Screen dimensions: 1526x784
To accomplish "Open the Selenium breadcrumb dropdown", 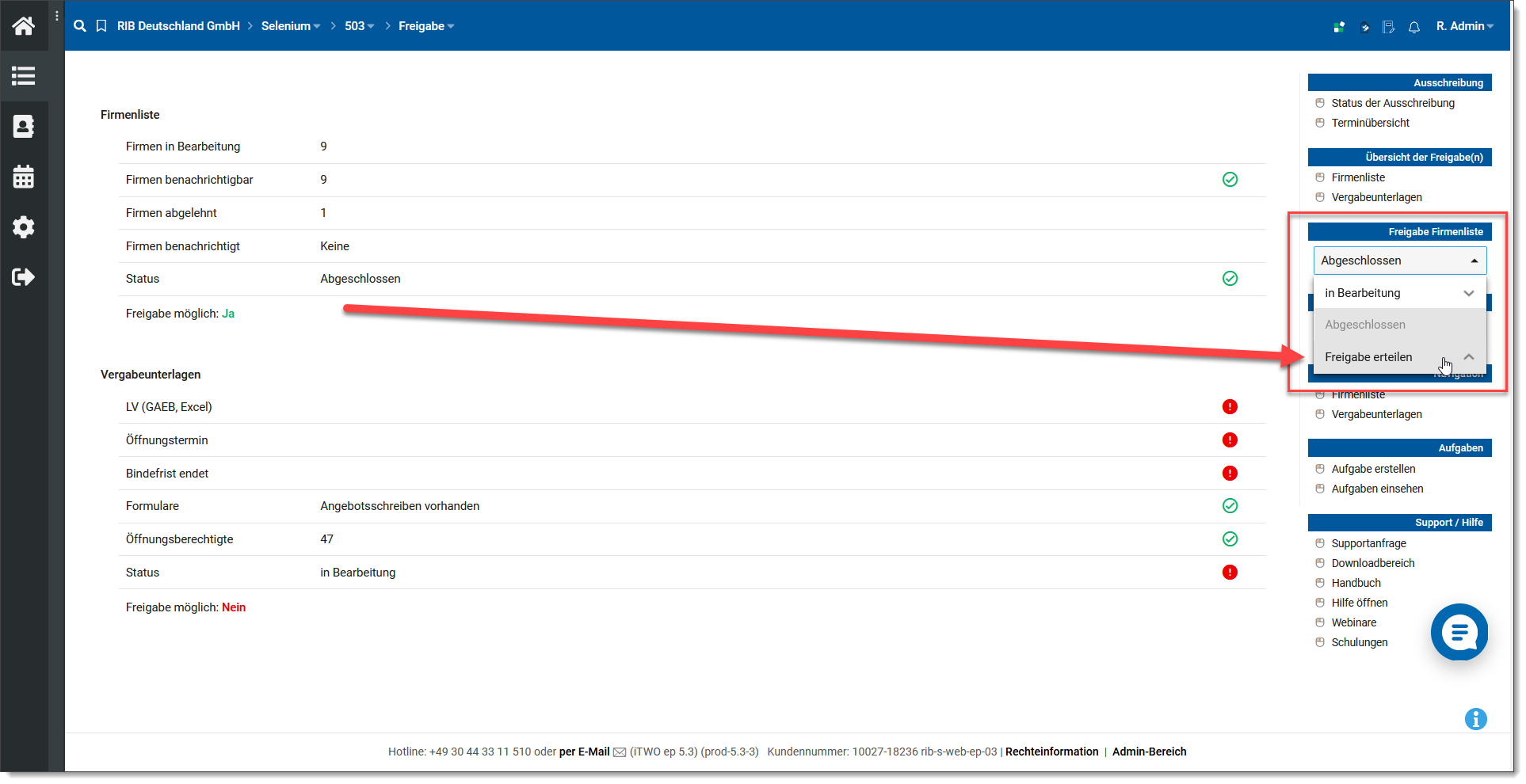I will 291,26.
